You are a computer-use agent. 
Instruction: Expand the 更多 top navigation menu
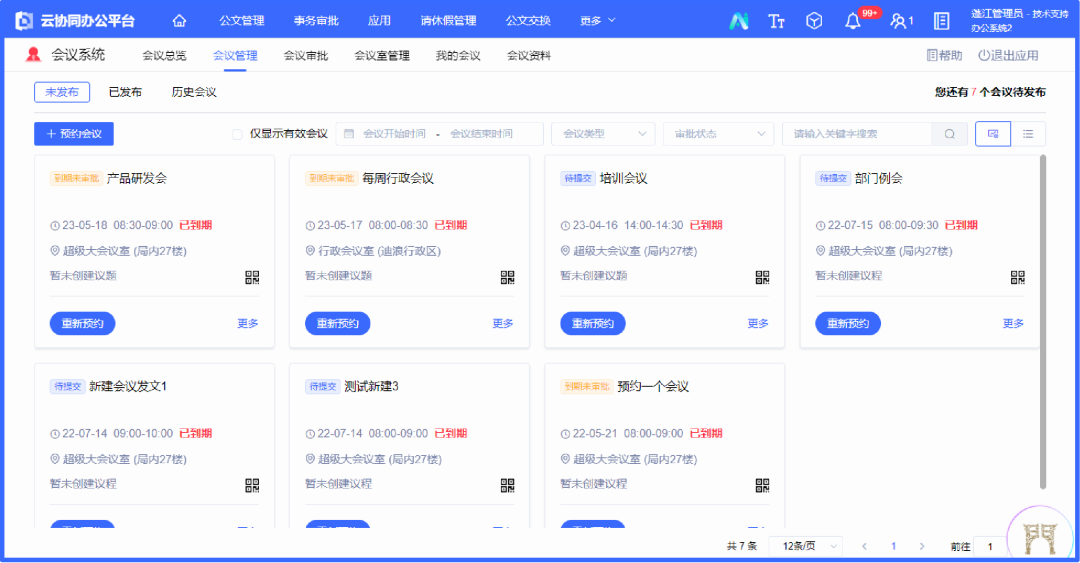pyautogui.click(x=597, y=21)
